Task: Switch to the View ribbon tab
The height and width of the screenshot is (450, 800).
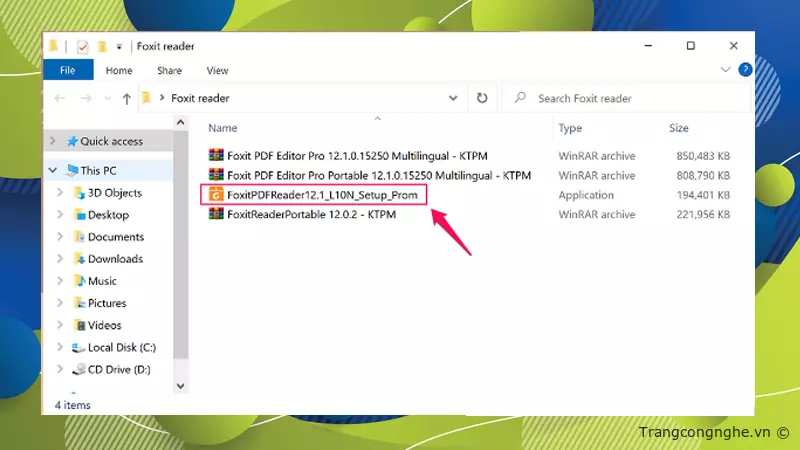Action: pyautogui.click(x=217, y=70)
